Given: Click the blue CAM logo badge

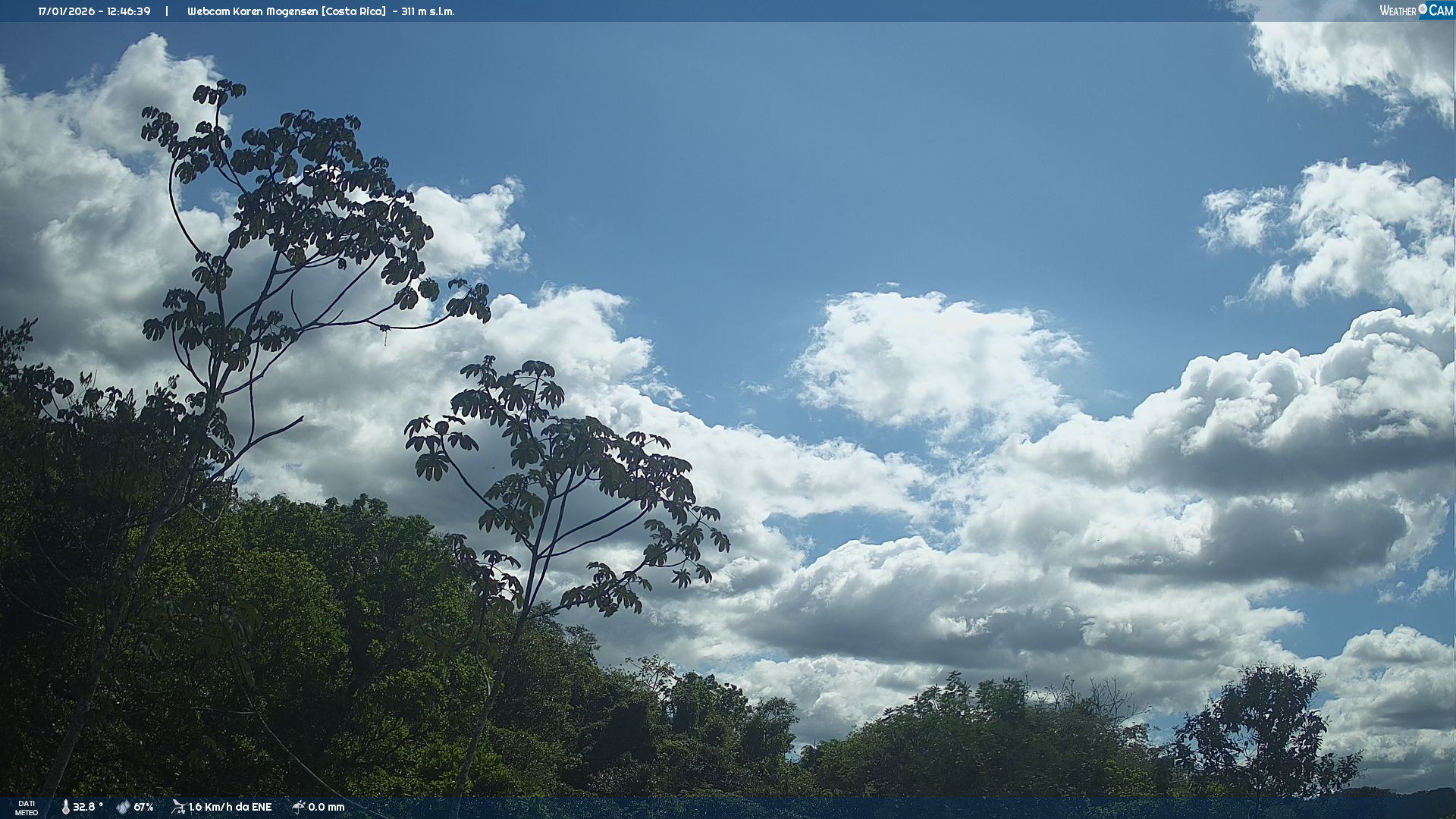Looking at the screenshot, I should (1440, 11).
